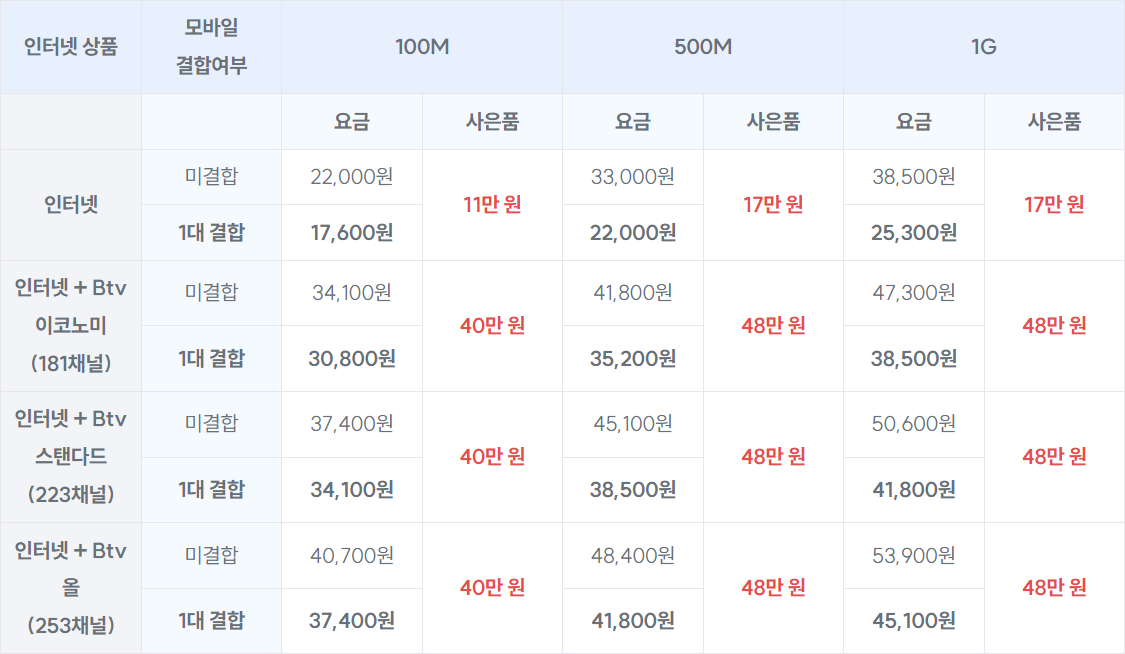The width and height of the screenshot is (1125, 654).
Task: Click the 사은품 subheader under 100M
Action: tap(492, 122)
